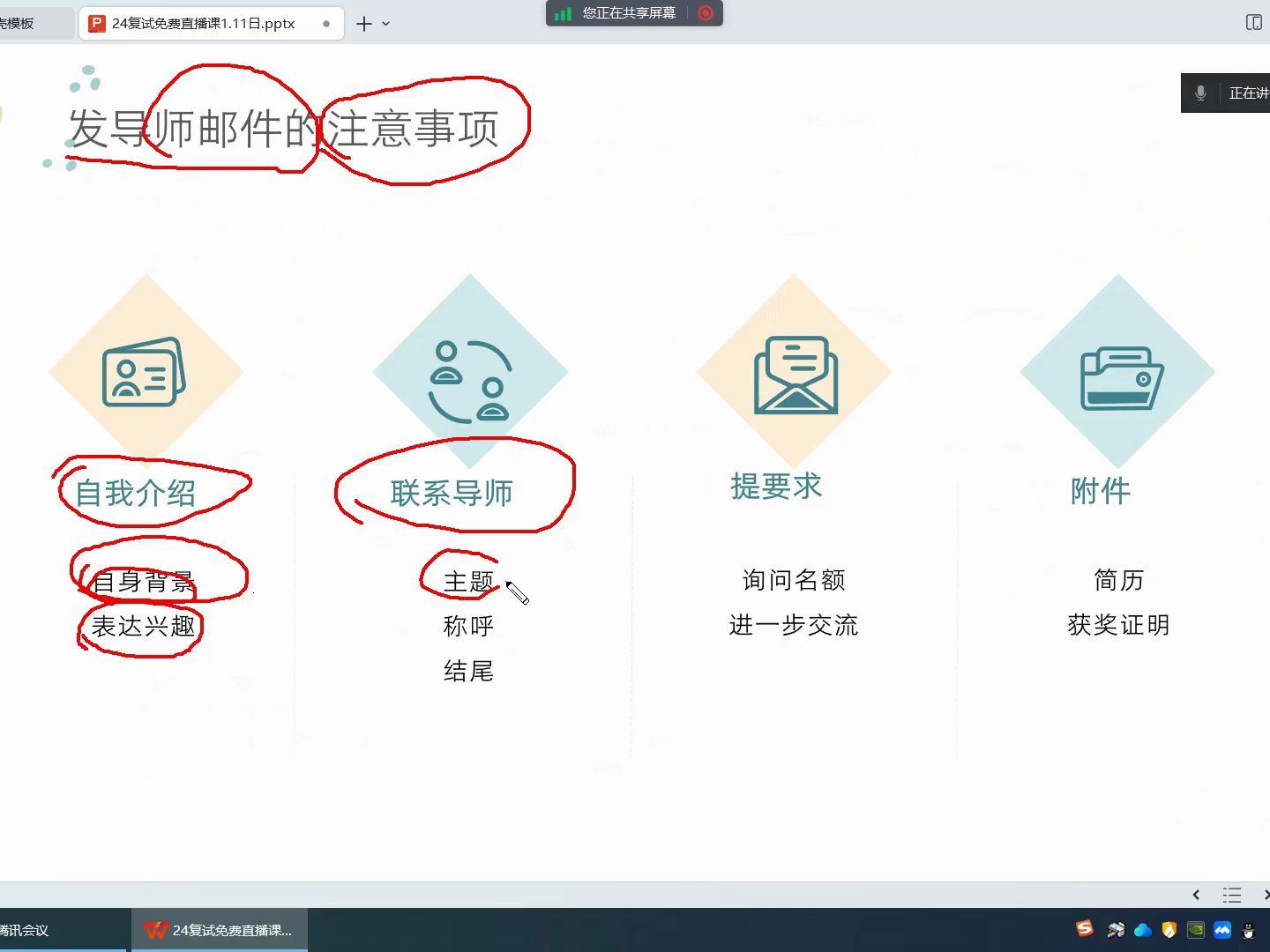Click the blue Tencent Meeting tray icon
Viewport: 1270px width, 952px height.
click(1222, 929)
